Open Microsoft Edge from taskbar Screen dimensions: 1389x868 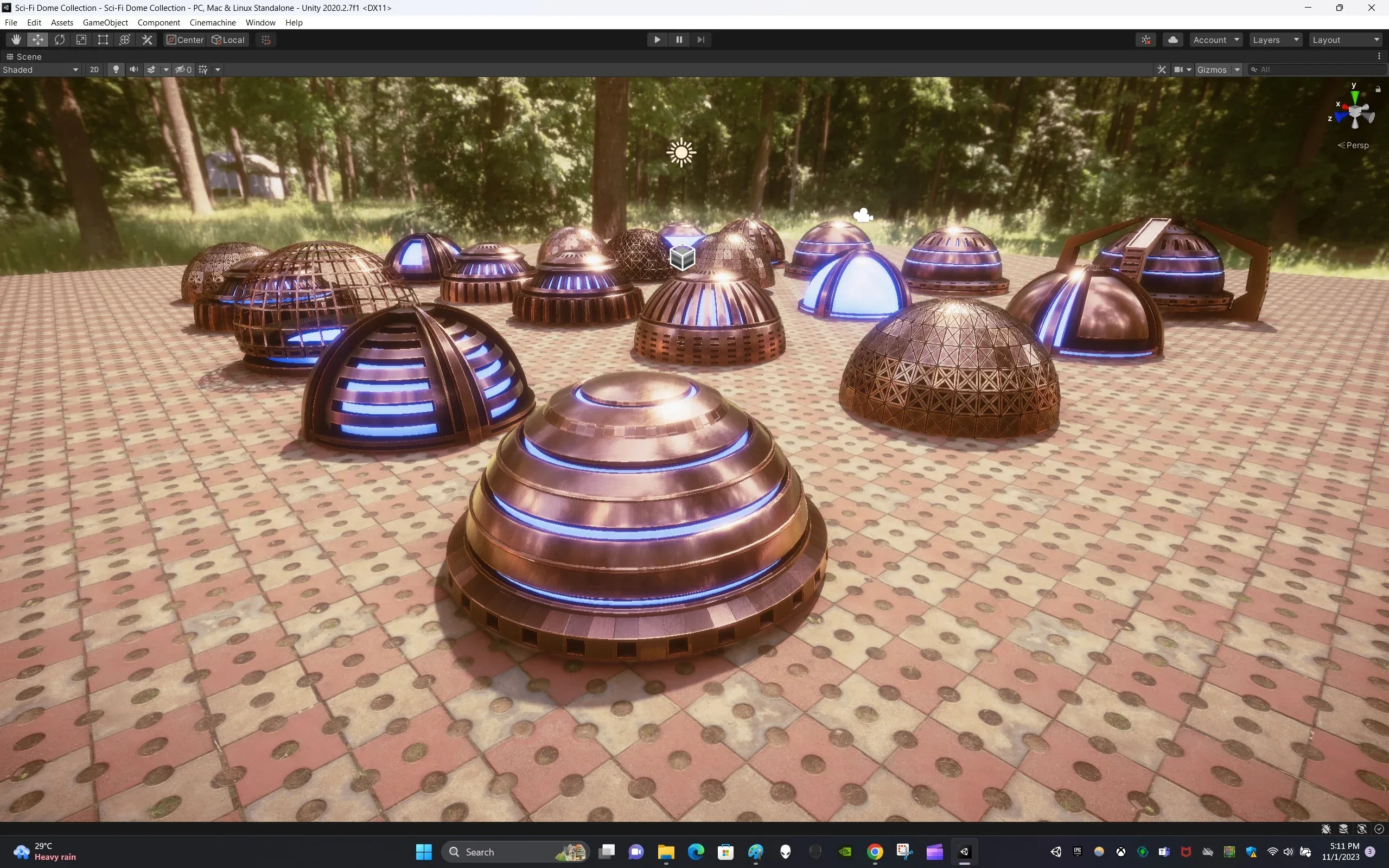pos(696,852)
